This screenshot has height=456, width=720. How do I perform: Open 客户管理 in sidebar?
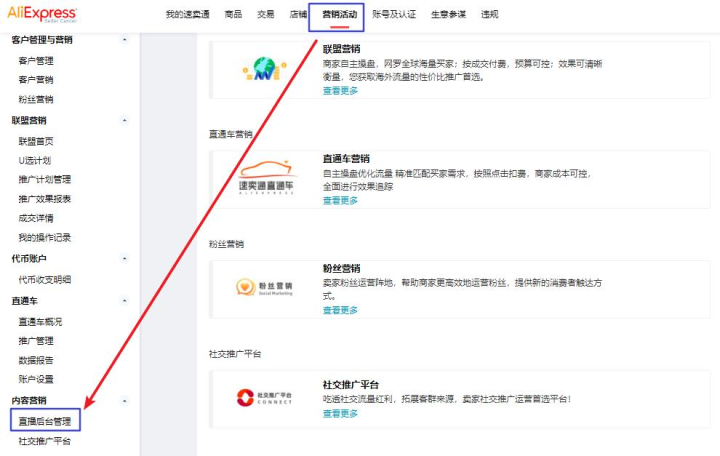(x=36, y=61)
